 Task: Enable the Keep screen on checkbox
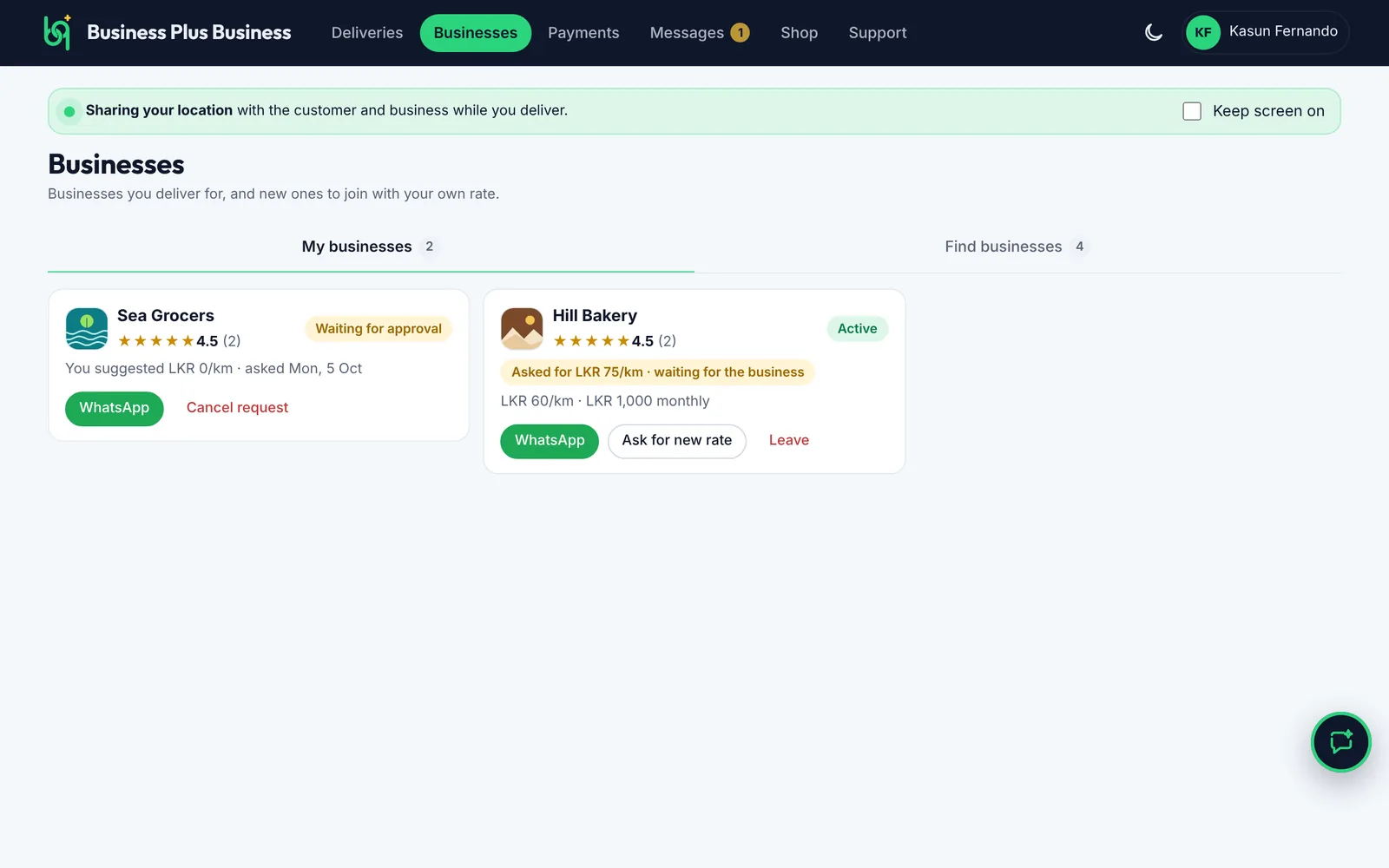1192,111
